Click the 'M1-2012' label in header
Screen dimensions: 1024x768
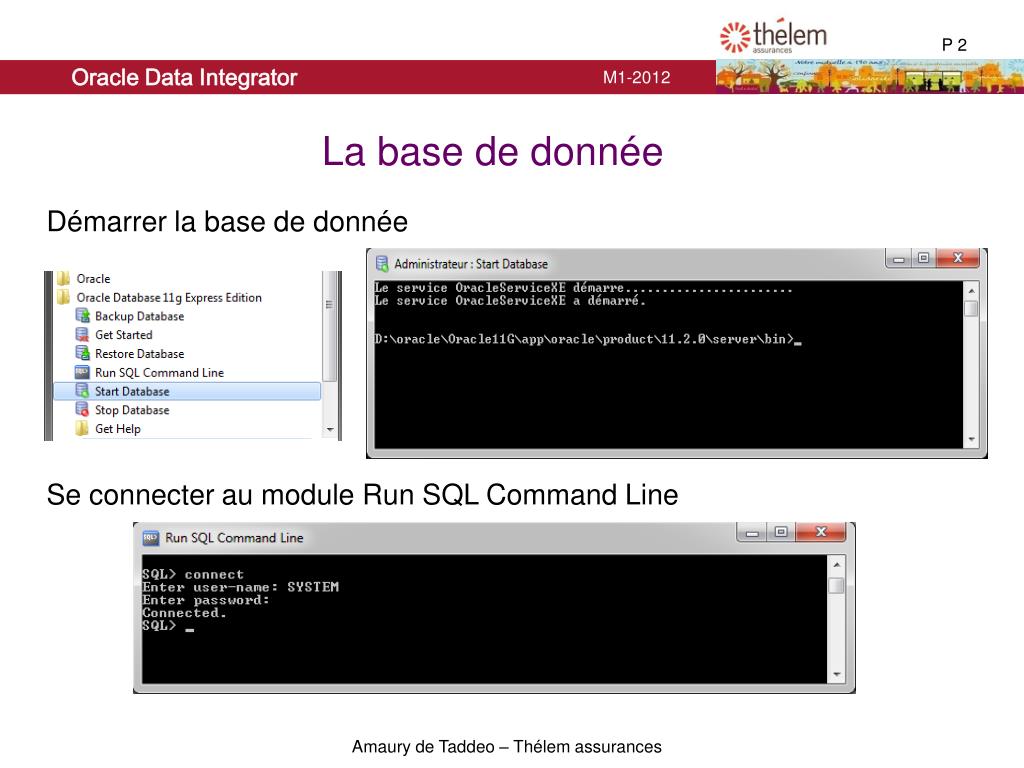(x=636, y=78)
